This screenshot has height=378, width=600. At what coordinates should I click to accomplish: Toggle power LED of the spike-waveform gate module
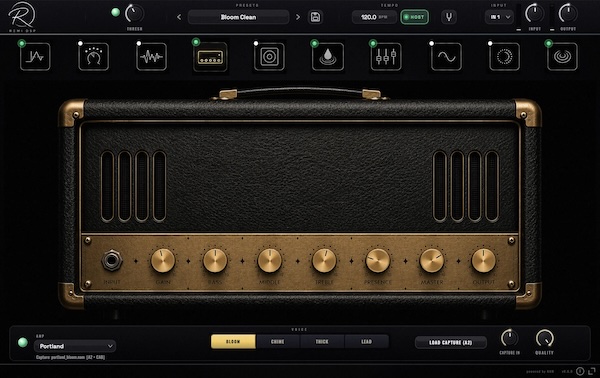22,44
